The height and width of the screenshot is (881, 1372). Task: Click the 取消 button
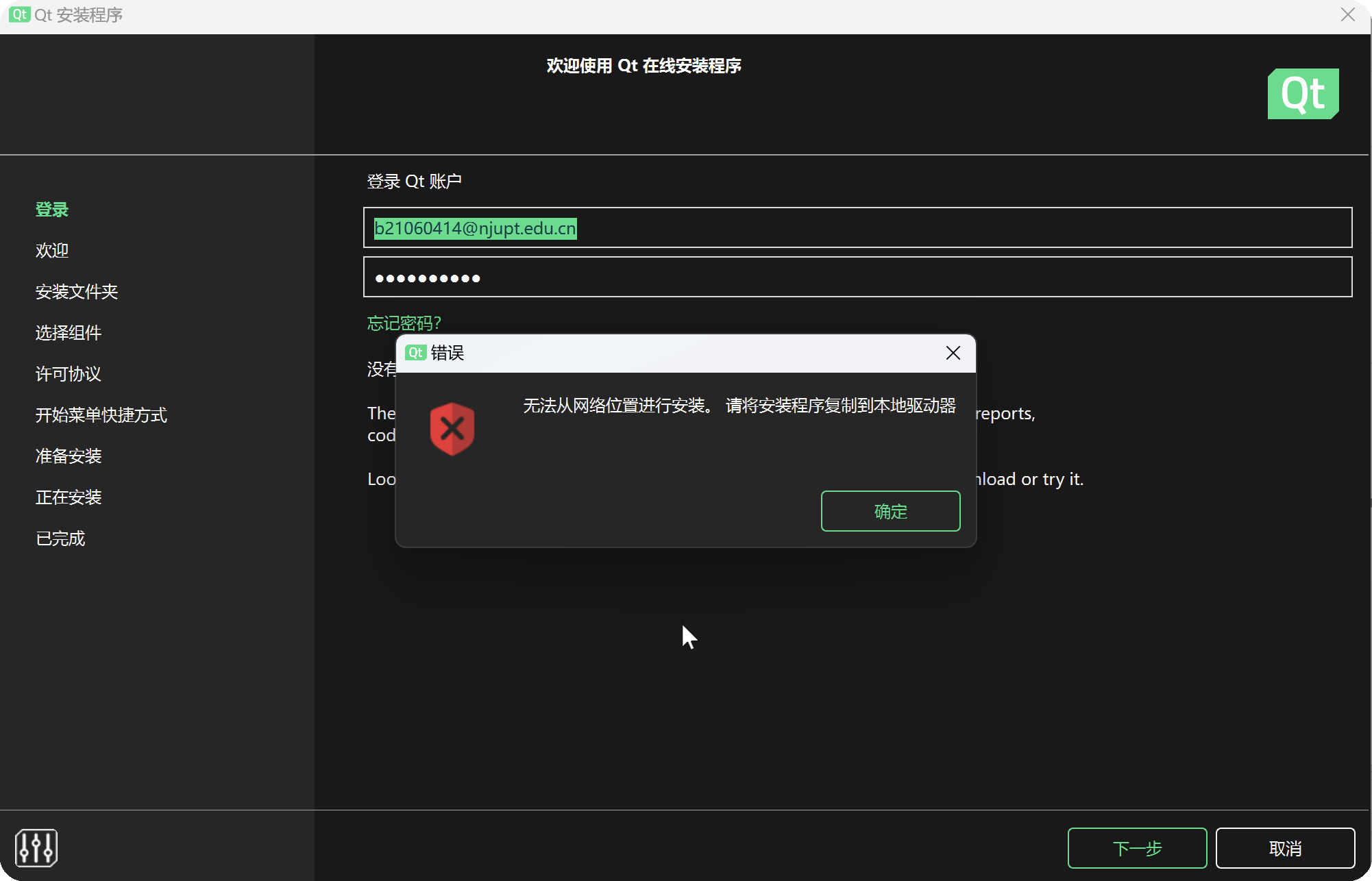pyautogui.click(x=1285, y=848)
